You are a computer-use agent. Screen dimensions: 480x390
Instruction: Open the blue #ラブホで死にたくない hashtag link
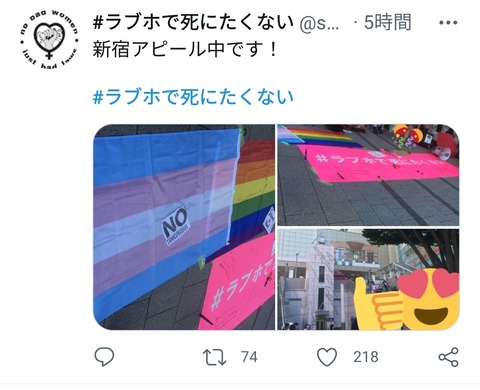click(193, 97)
